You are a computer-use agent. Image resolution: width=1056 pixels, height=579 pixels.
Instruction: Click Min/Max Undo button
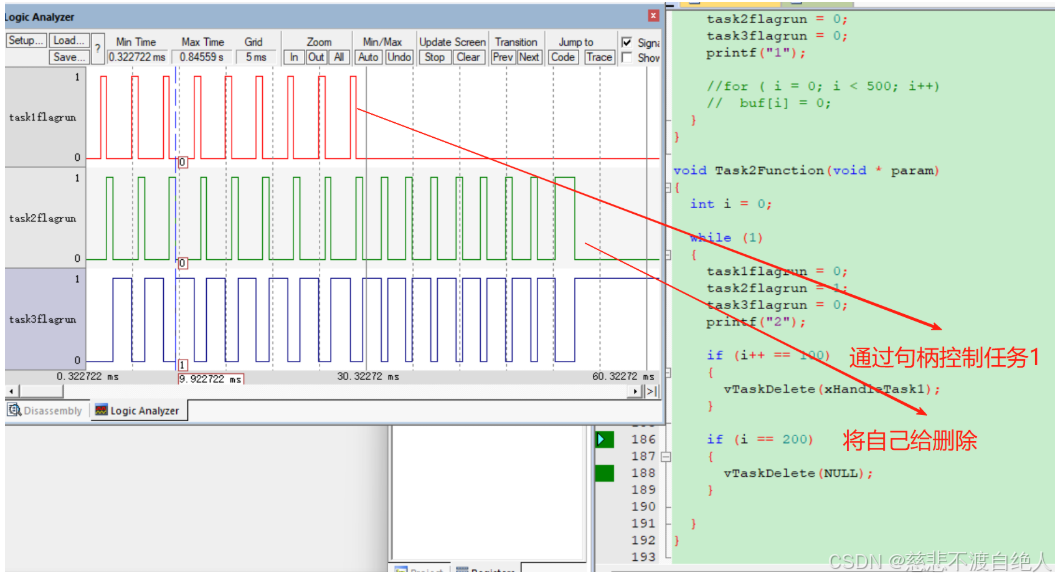tap(399, 57)
